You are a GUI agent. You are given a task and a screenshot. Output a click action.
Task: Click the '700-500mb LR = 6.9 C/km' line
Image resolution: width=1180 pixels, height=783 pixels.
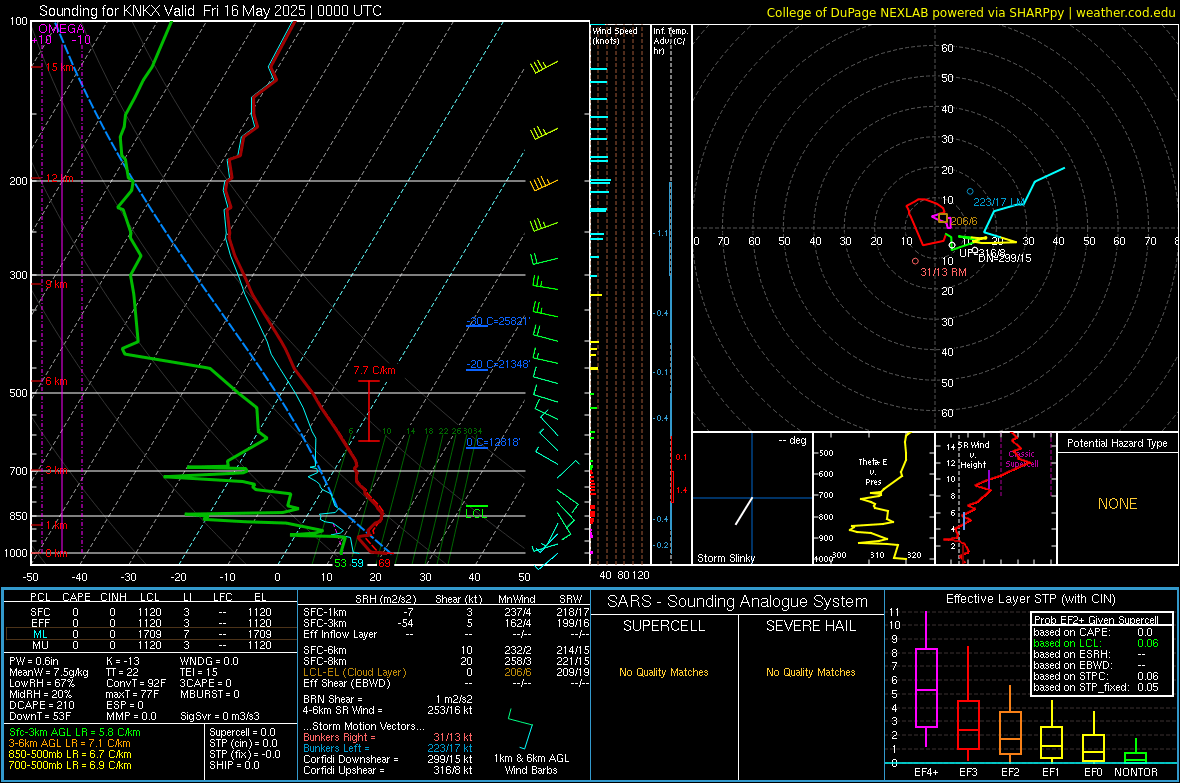coord(70,765)
